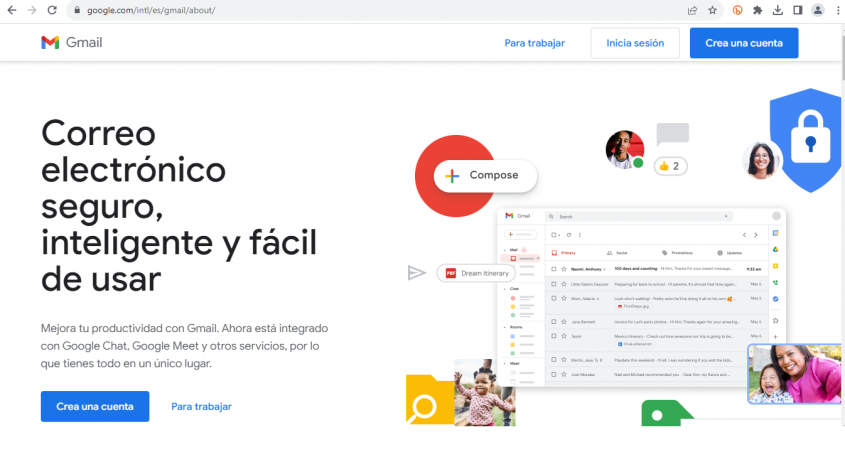Select the Primary tab in the mockup inbox
Image resolution: width=845 pixels, height=462 pixels.
click(564, 252)
